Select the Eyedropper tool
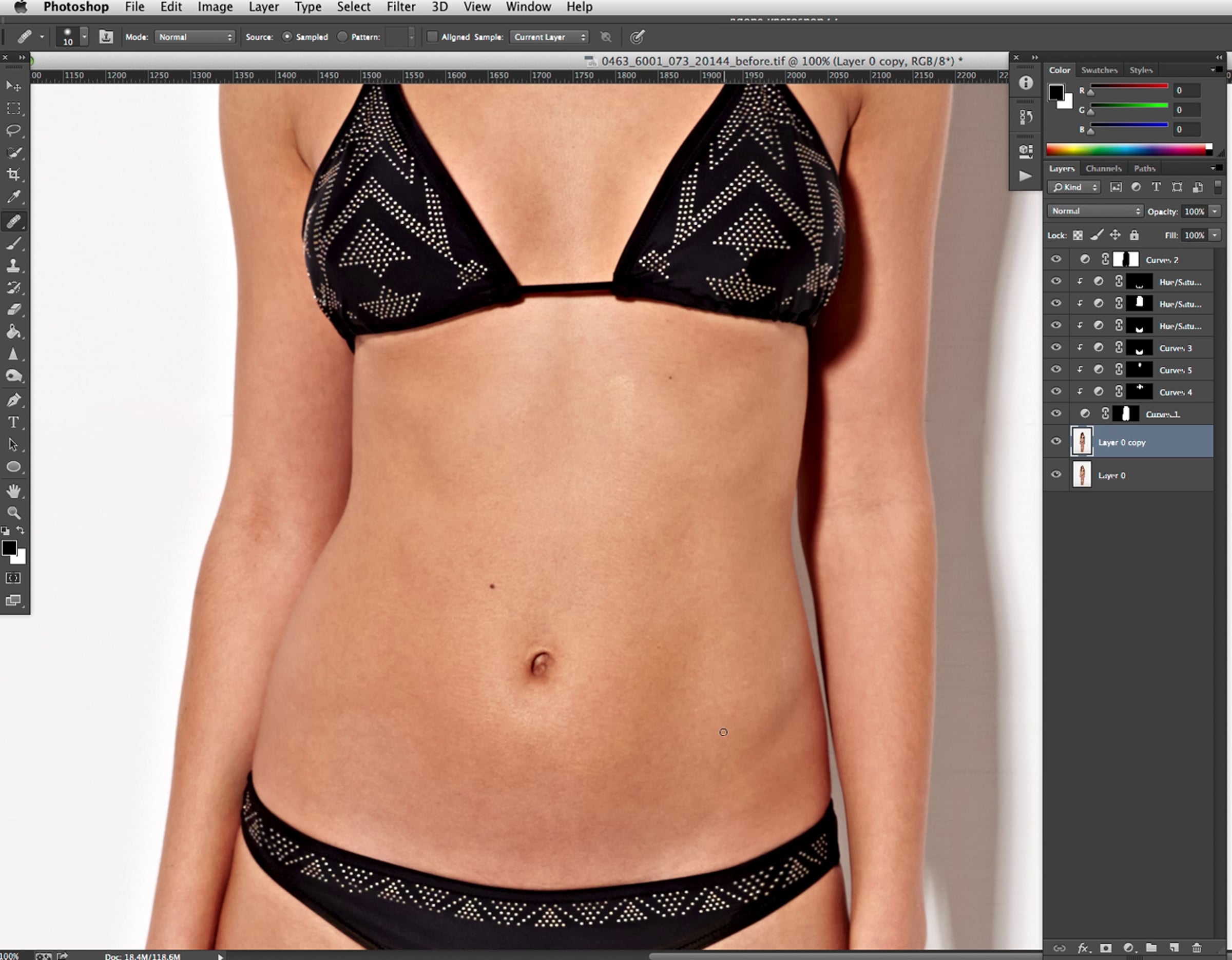1232x960 pixels. click(13, 197)
